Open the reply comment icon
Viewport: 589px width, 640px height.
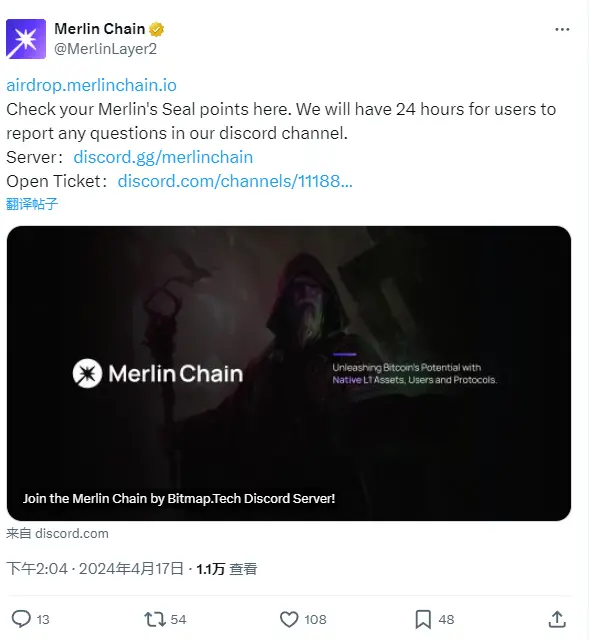(21, 619)
